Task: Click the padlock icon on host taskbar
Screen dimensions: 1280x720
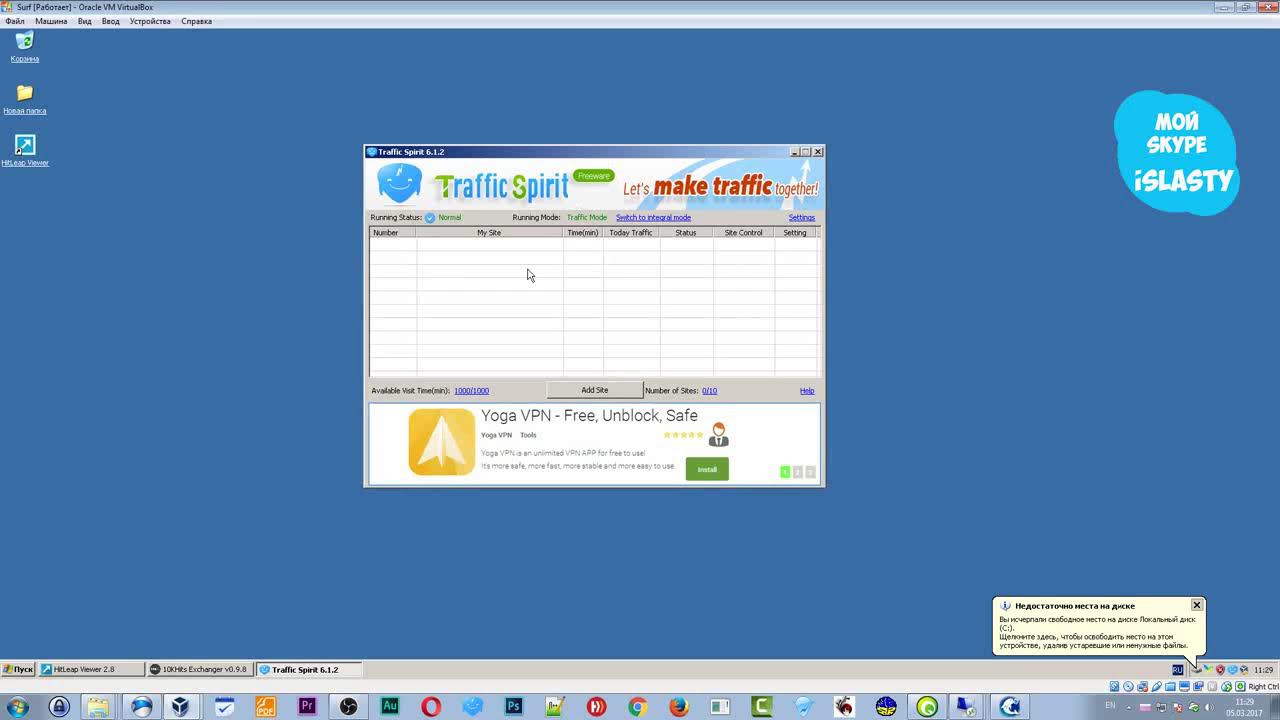Action: point(59,707)
